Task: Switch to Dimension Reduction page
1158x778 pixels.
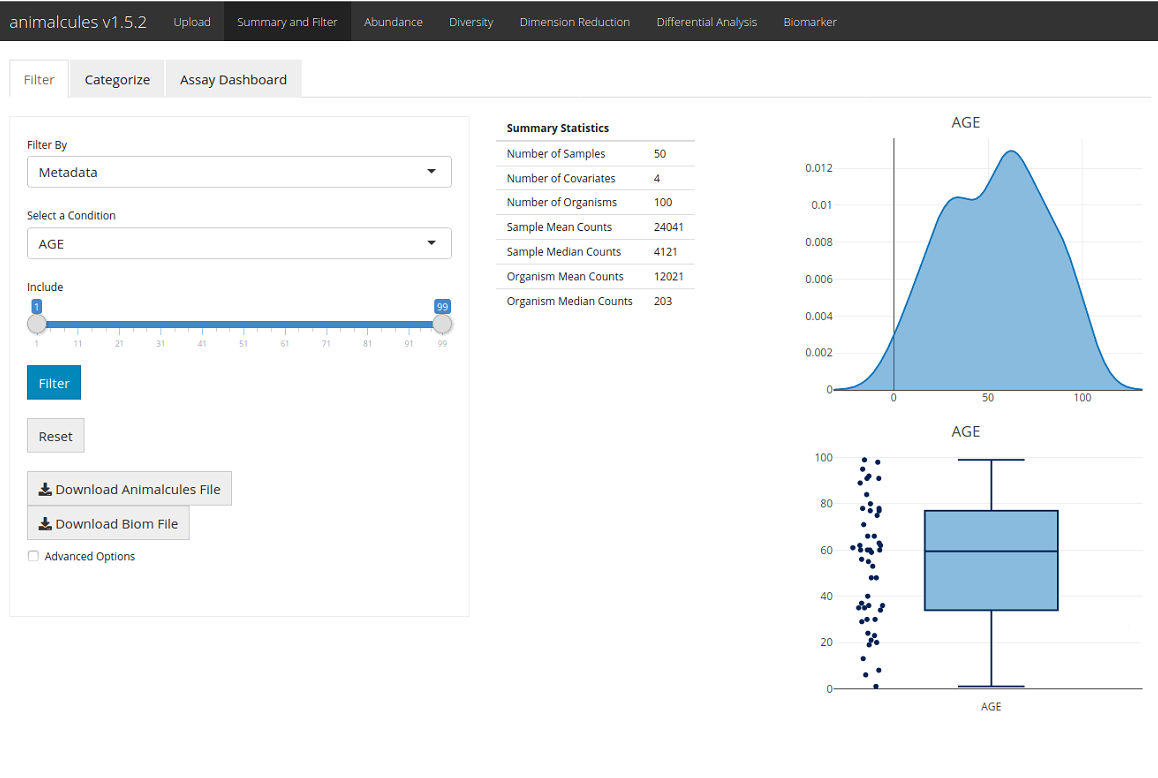Action: point(575,22)
